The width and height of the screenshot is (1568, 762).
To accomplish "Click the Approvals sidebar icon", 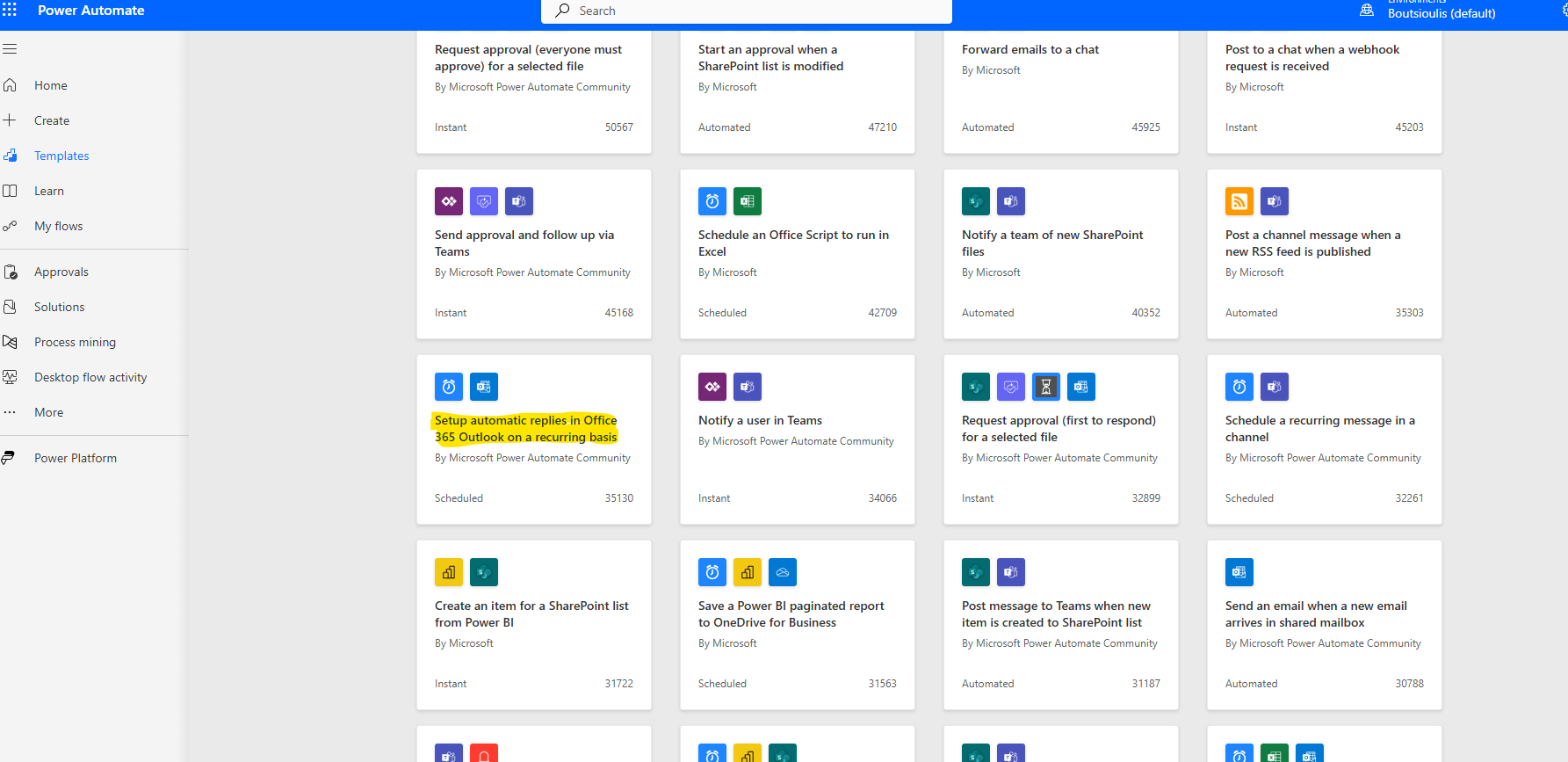I will click(x=10, y=272).
